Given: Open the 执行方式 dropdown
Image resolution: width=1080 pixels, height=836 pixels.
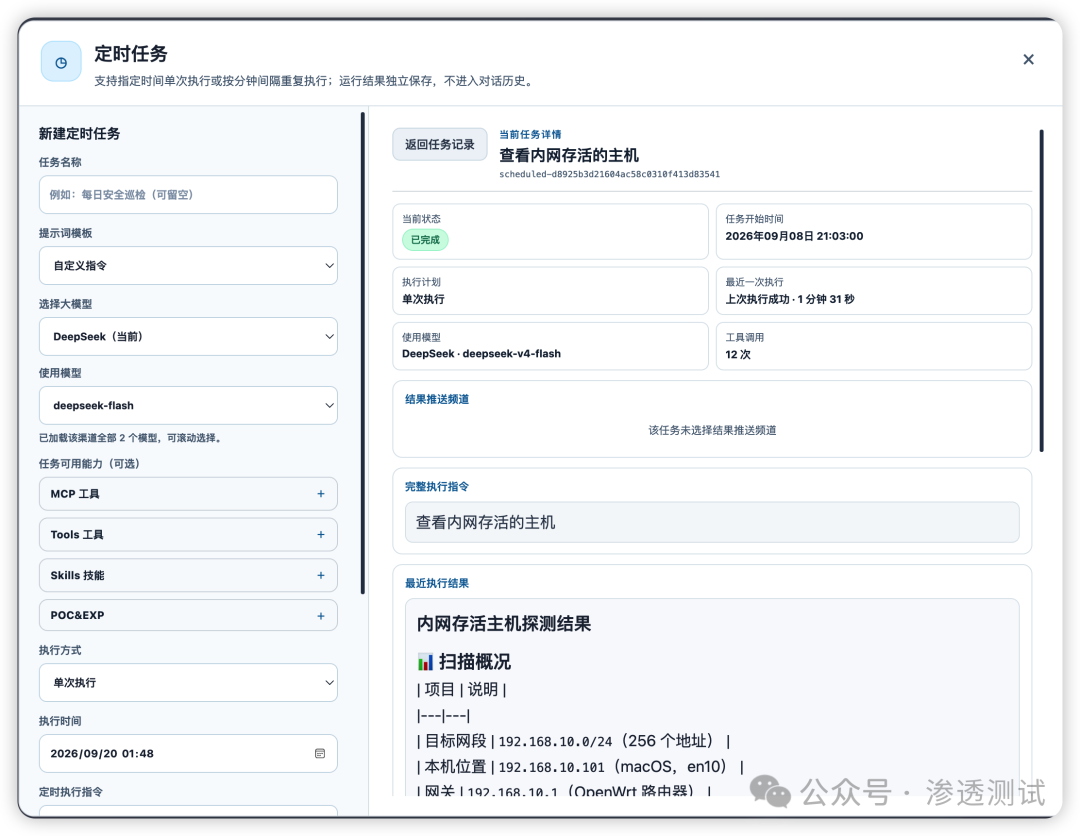Looking at the screenshot, I should [x=188, y=682].
